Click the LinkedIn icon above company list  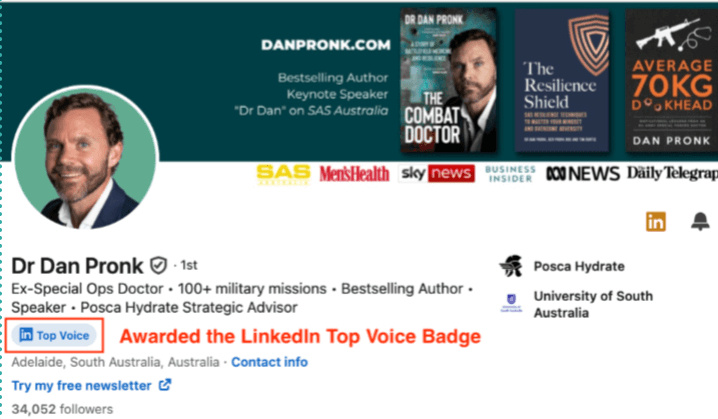point(655,222)
